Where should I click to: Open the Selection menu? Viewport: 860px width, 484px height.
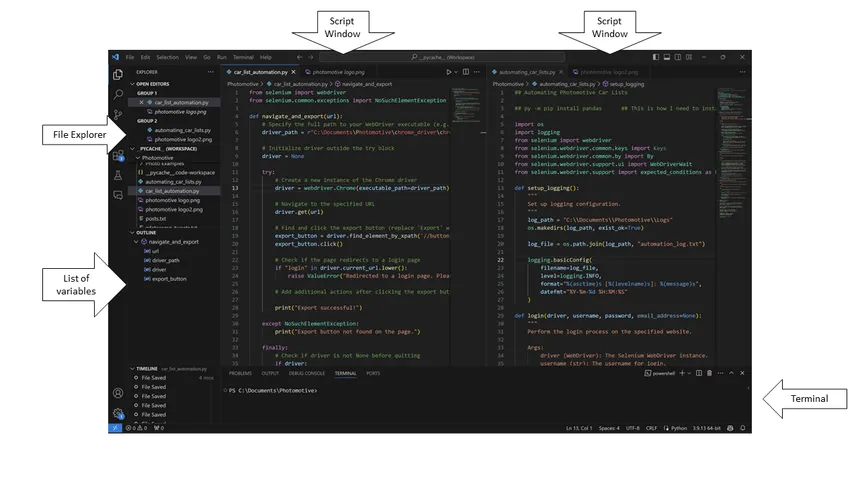point(167,57)
